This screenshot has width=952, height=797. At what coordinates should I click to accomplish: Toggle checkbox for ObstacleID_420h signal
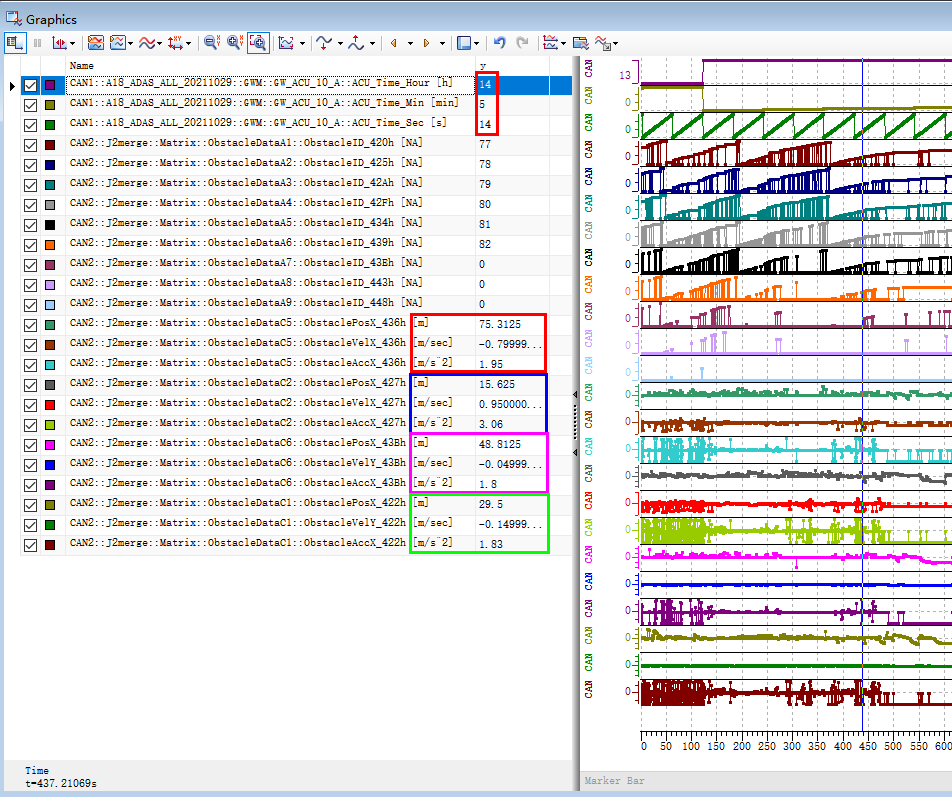click(x=30, y=145)
